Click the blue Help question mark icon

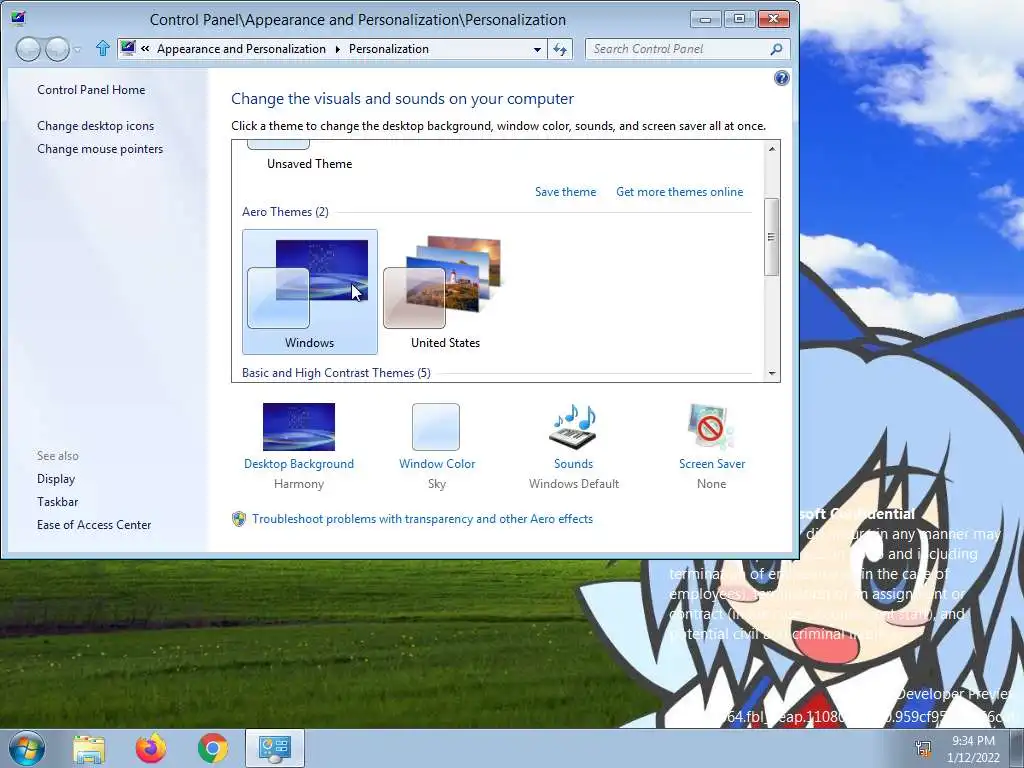(781, 78)
